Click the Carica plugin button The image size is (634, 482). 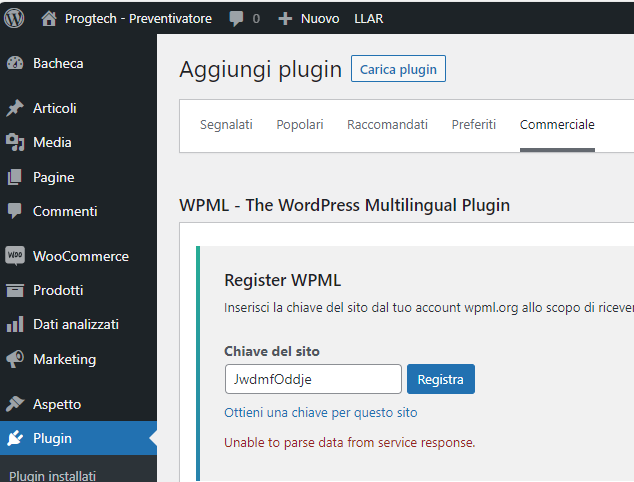[x=398, y=69]
